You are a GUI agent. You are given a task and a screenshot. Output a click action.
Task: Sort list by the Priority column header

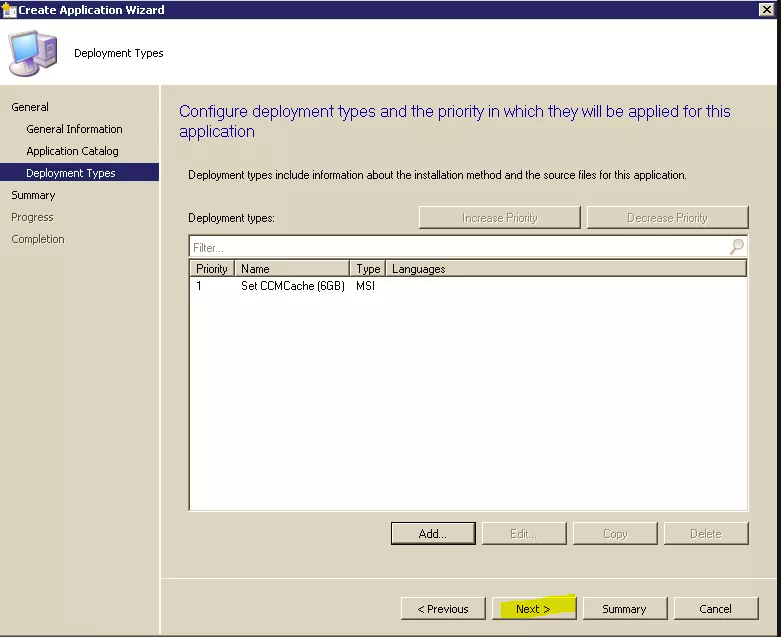(212, 269)
